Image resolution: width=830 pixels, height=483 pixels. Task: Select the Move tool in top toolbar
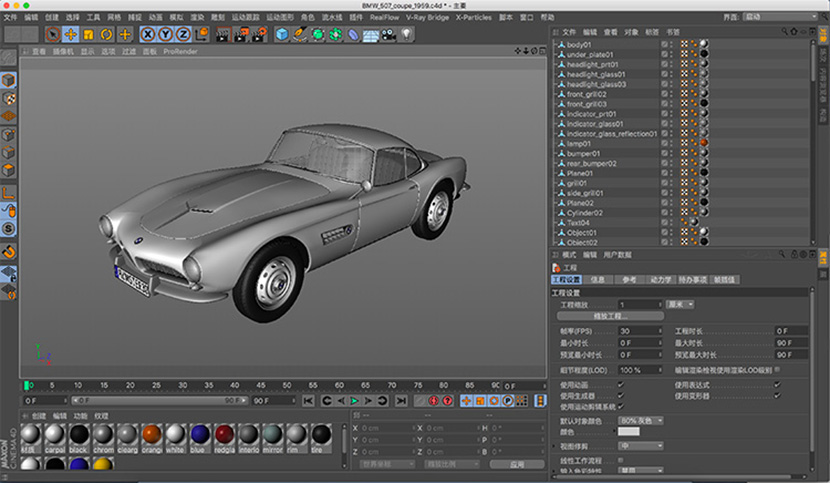coord(71,34)
